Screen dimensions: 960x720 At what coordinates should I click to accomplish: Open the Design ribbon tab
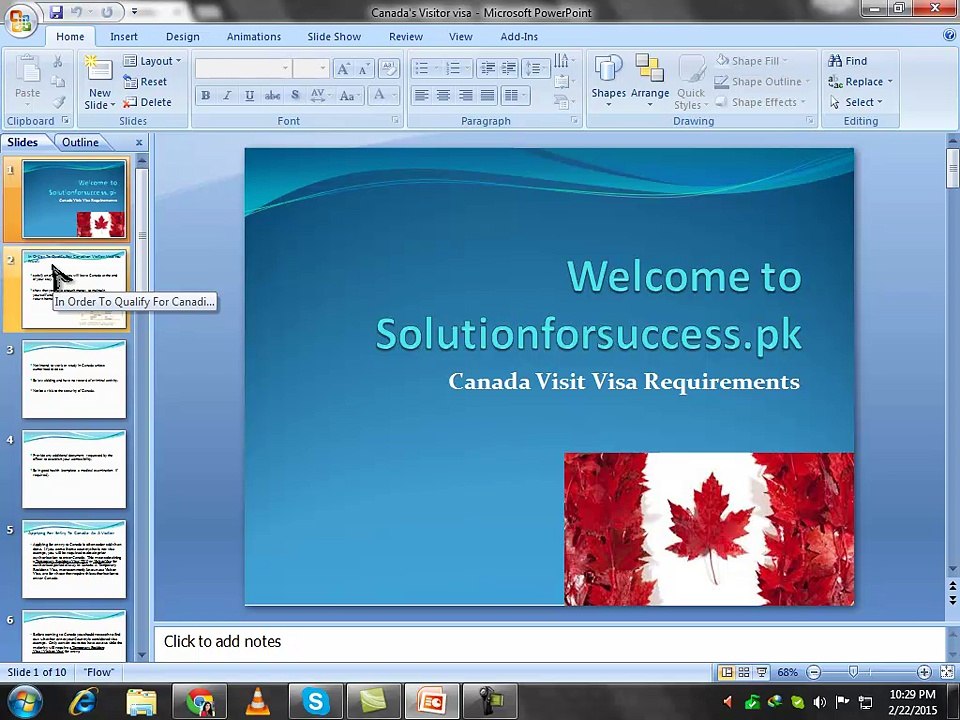(x=182, y=37)
